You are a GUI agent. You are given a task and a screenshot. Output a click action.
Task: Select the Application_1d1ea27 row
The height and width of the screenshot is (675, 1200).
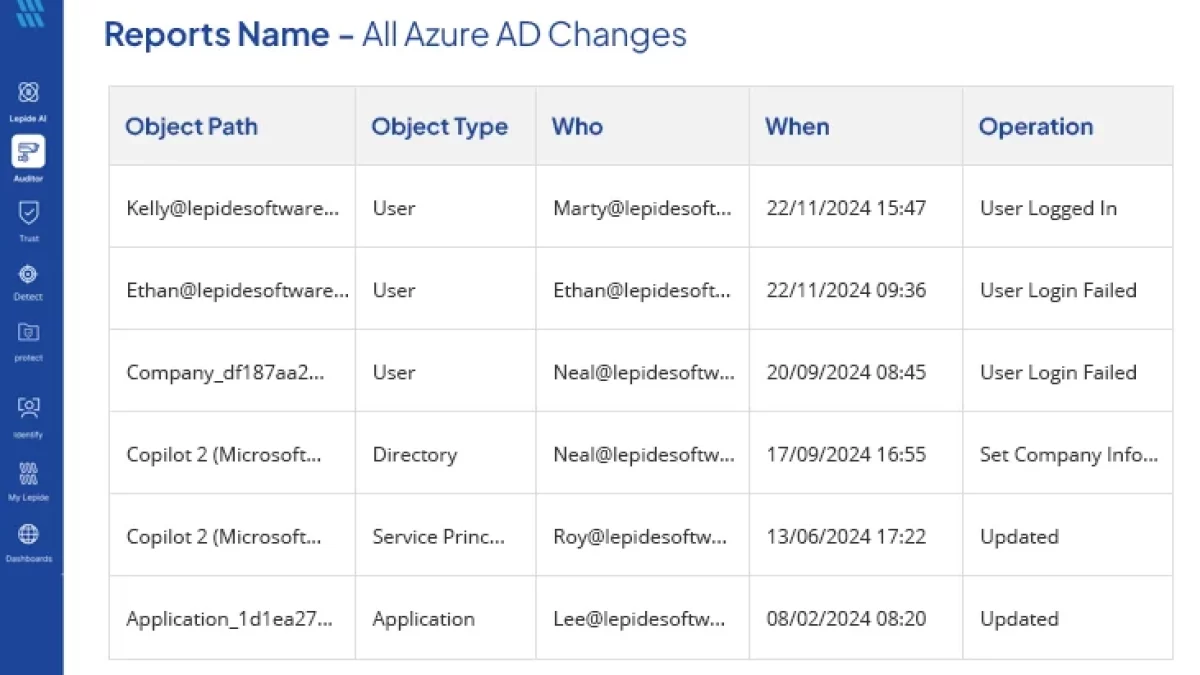[x=640, y=618]
